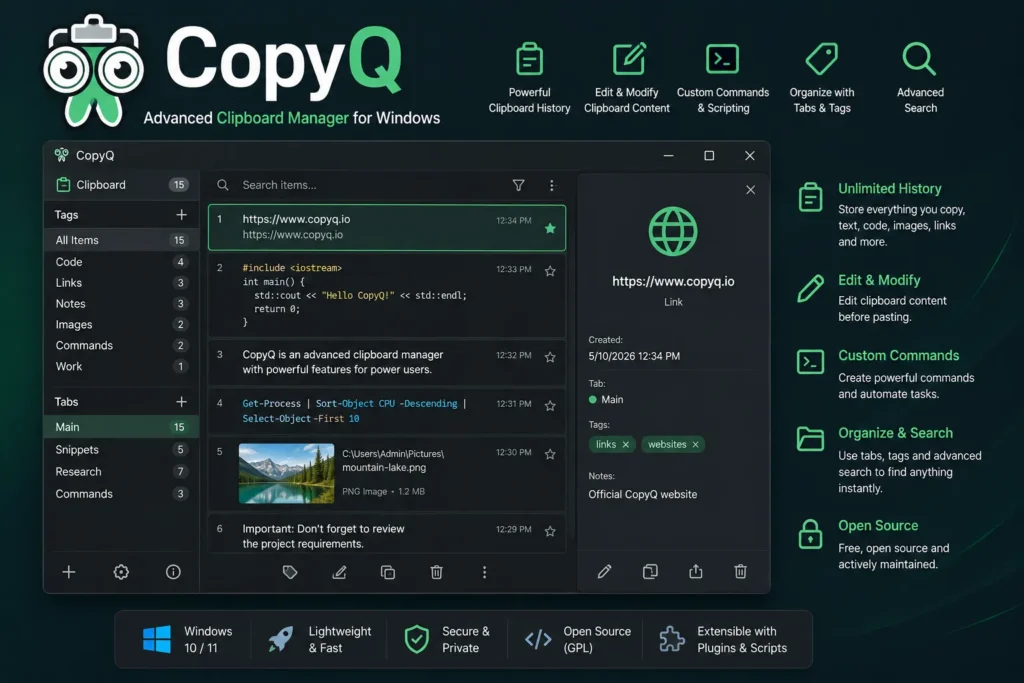Click the Secure & Private shield icon
The image size is (1024, 683).
pos(416,639)
